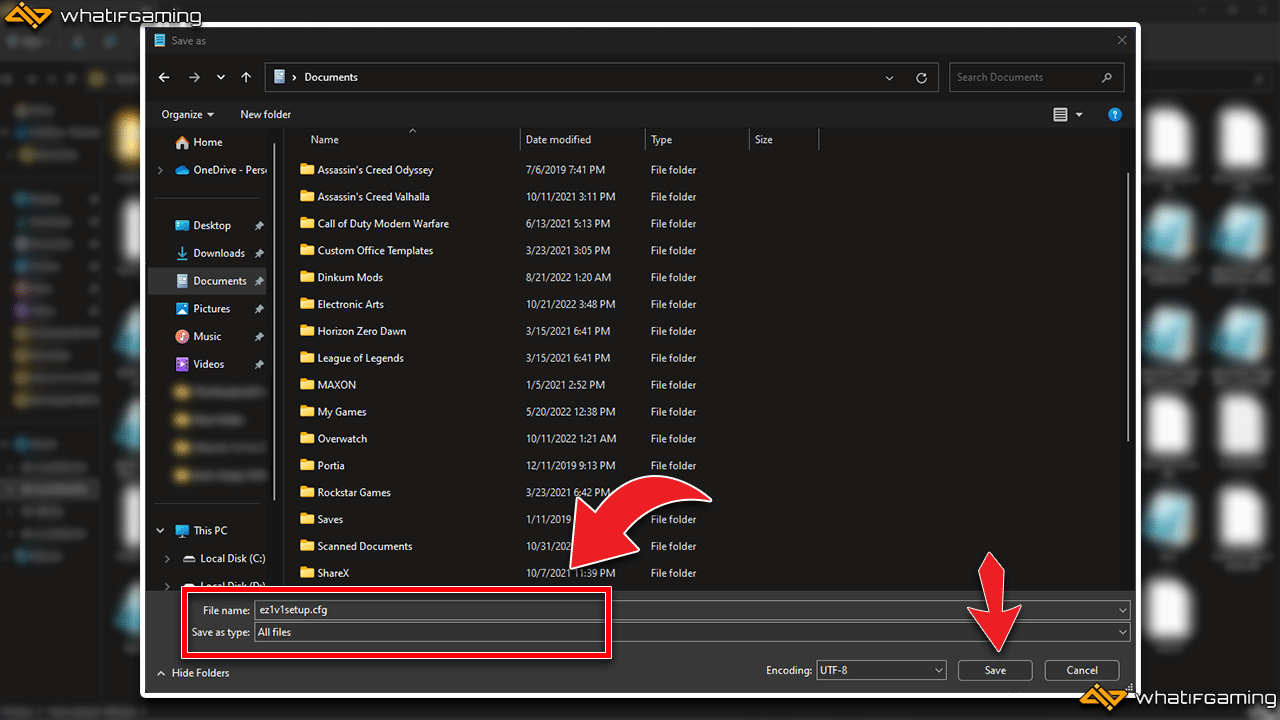This screenshot has width=1280, height=720.
Task: Sort by Size column header
Action: pos(764,140)
